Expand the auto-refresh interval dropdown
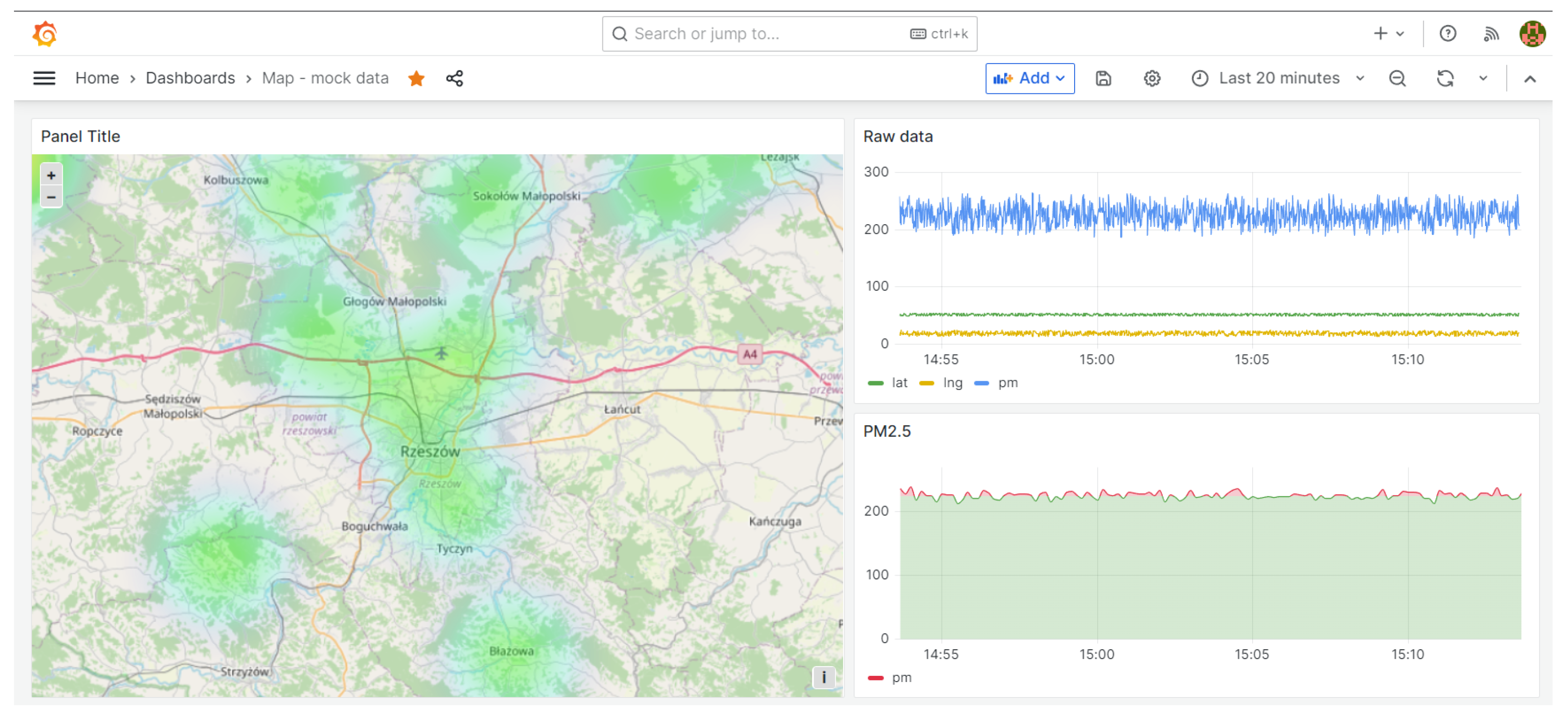The width and height of the screenshot is (1568, 724). (1483, 78)
